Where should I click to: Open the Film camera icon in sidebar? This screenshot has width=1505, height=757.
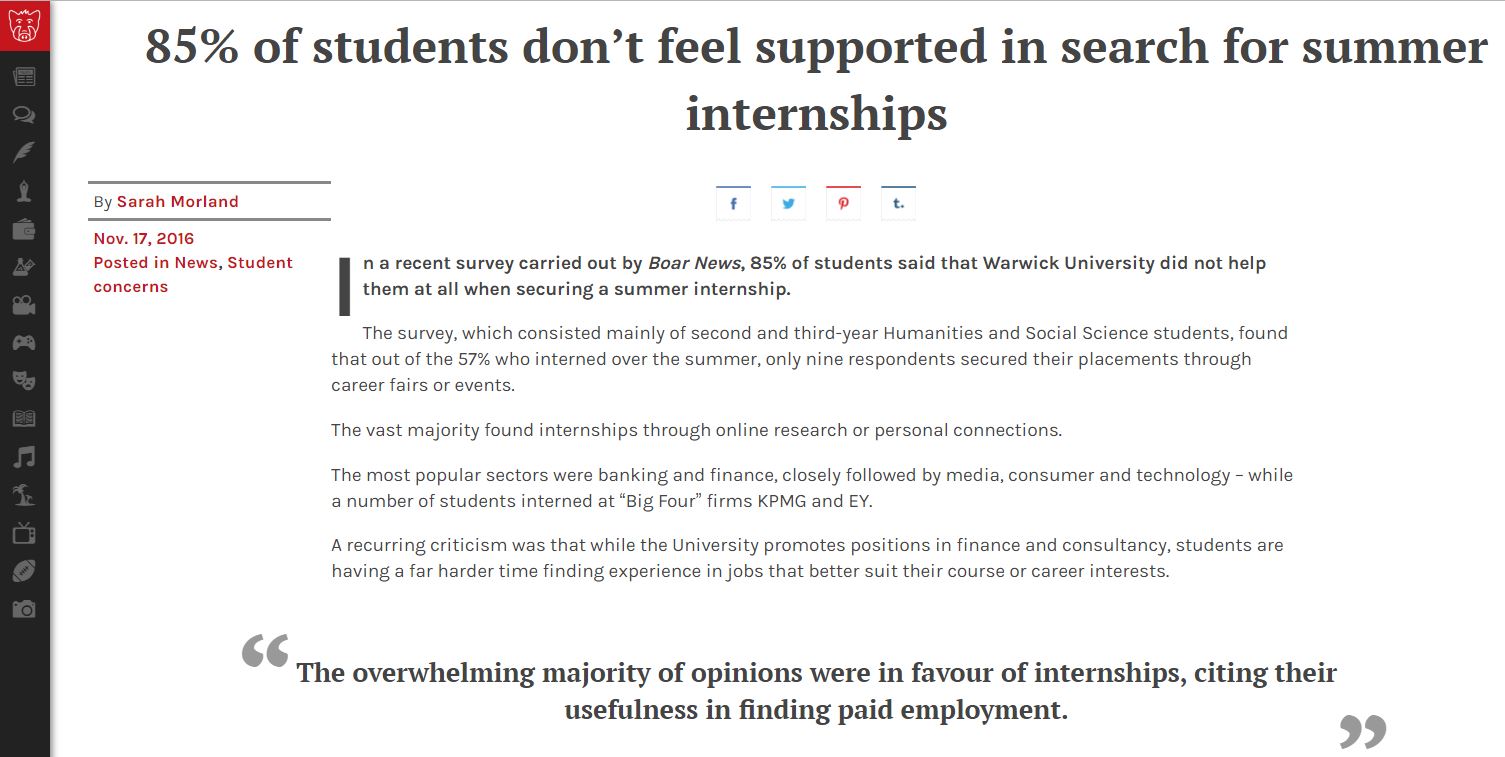point(24,306)
